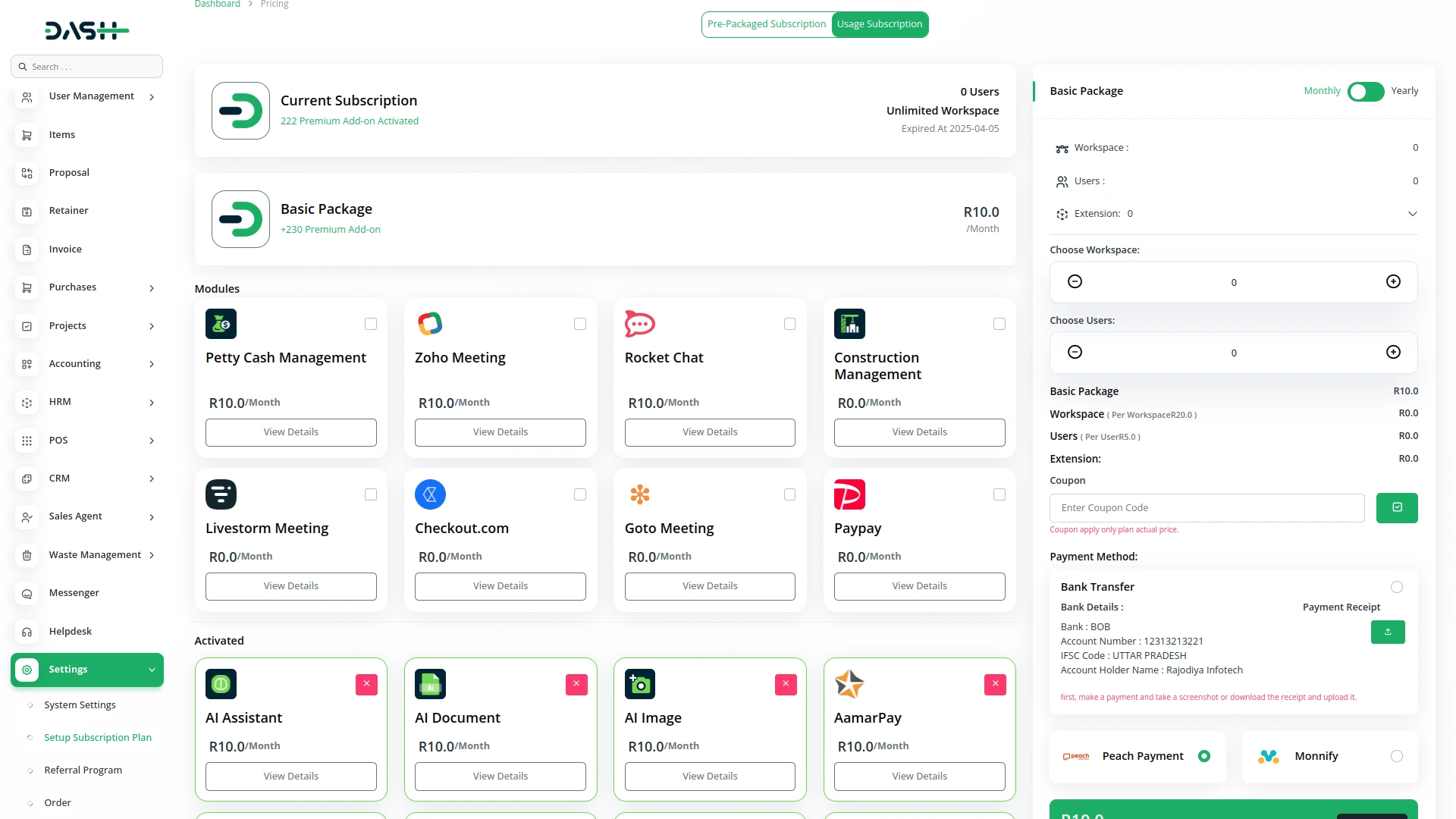Open System Settings submenu item
Screen dimensions: 1456x819
80,704
